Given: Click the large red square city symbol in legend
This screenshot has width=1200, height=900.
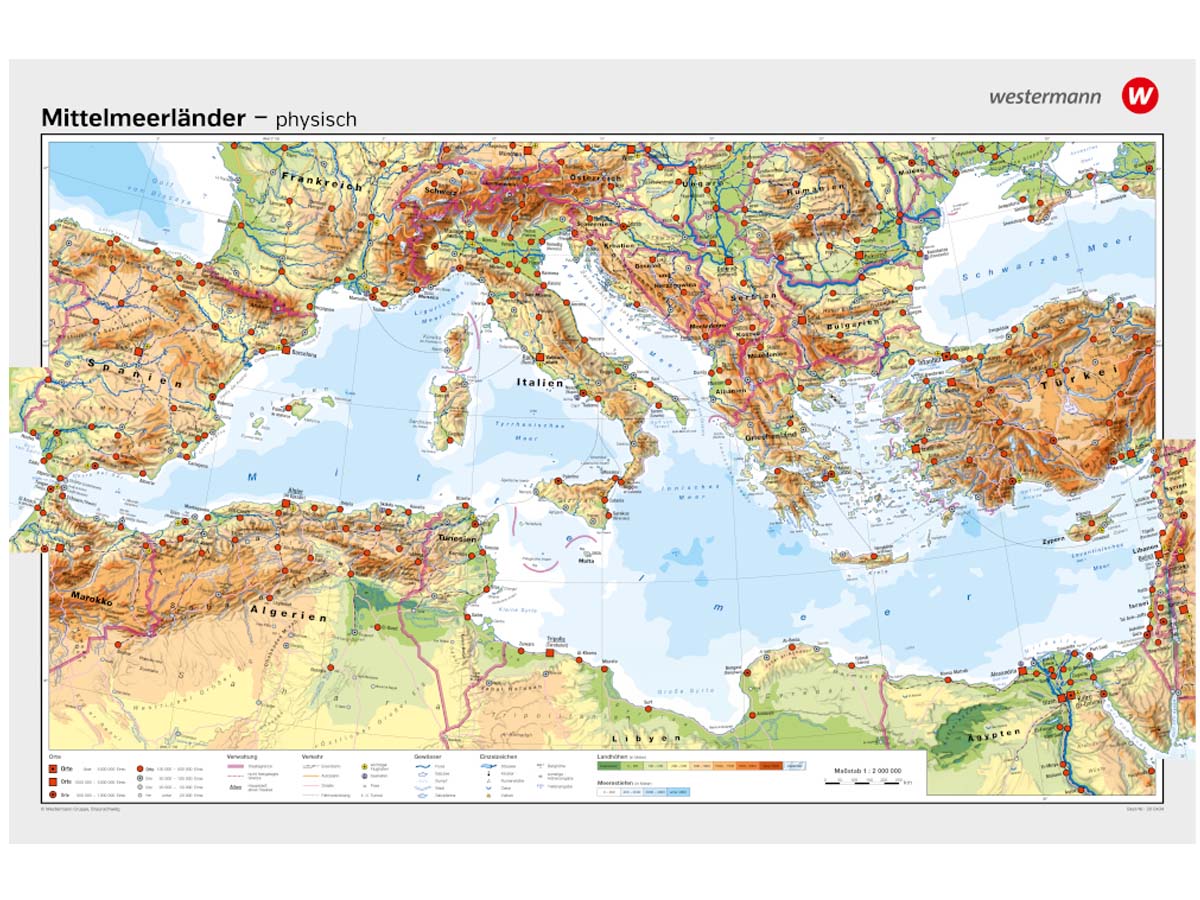Looking at the screenshot, I should pyautogui.click(x=52, y=770).
